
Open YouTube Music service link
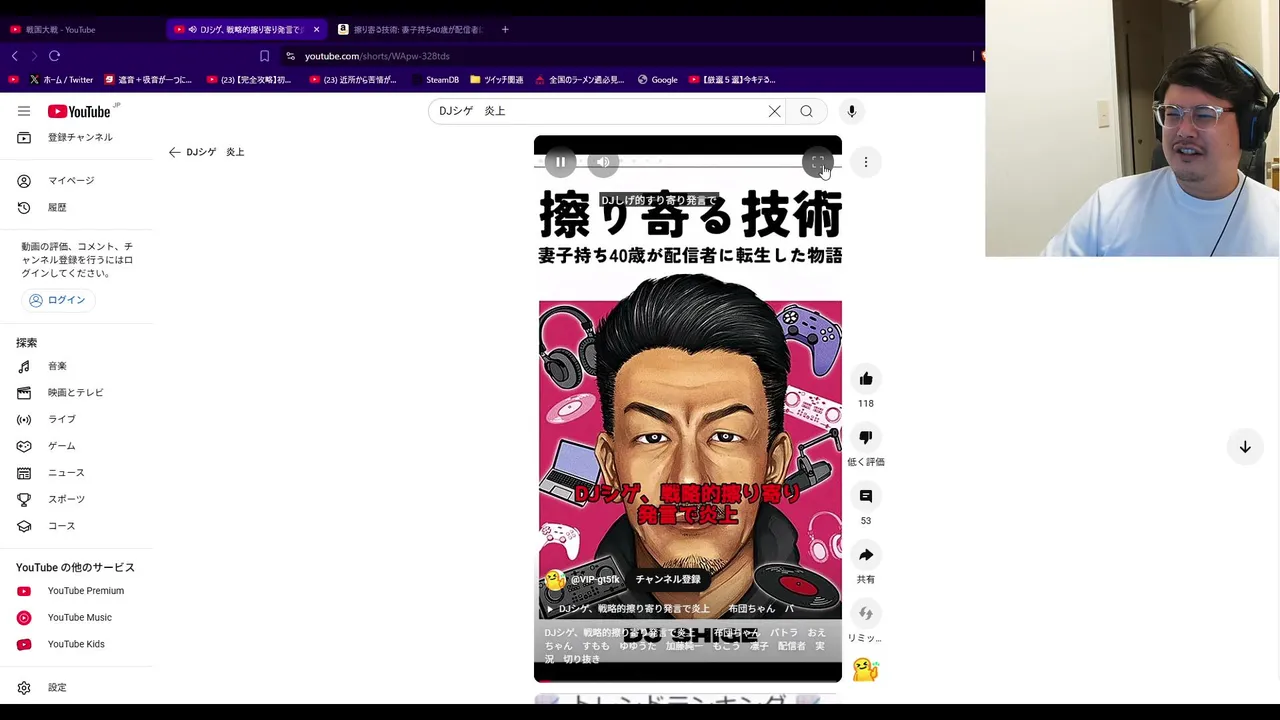(x=76, y=618)
